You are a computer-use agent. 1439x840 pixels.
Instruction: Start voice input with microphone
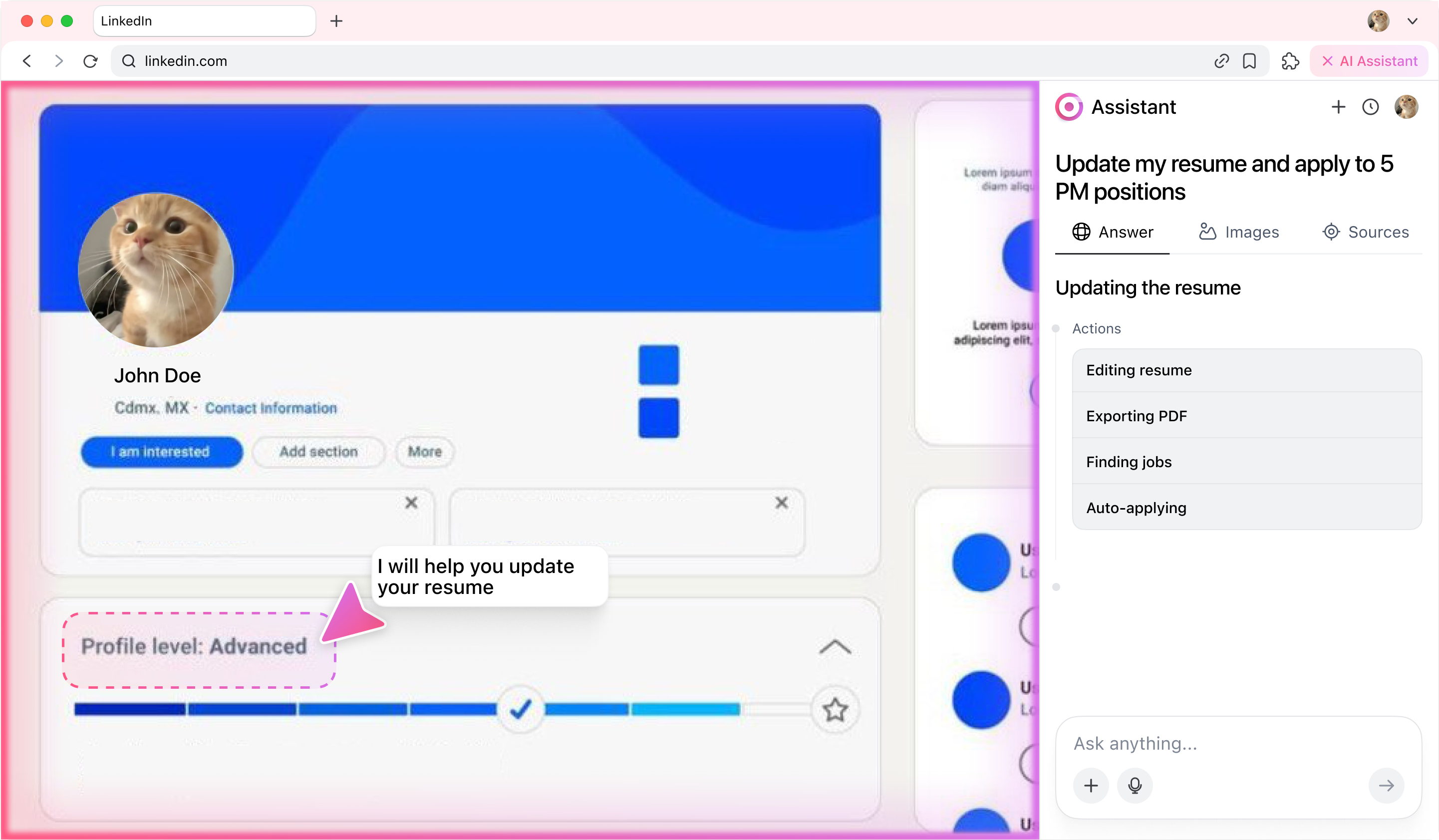pos(1135,786)
